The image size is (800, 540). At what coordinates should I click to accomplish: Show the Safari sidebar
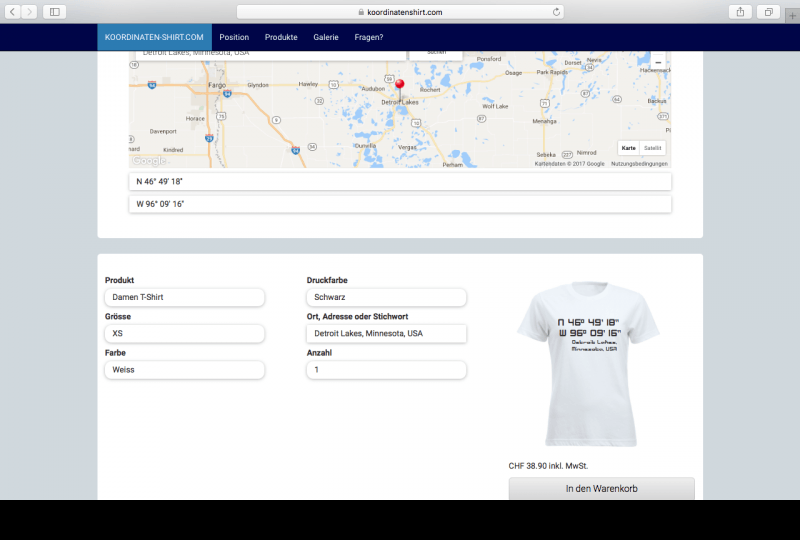54,12
